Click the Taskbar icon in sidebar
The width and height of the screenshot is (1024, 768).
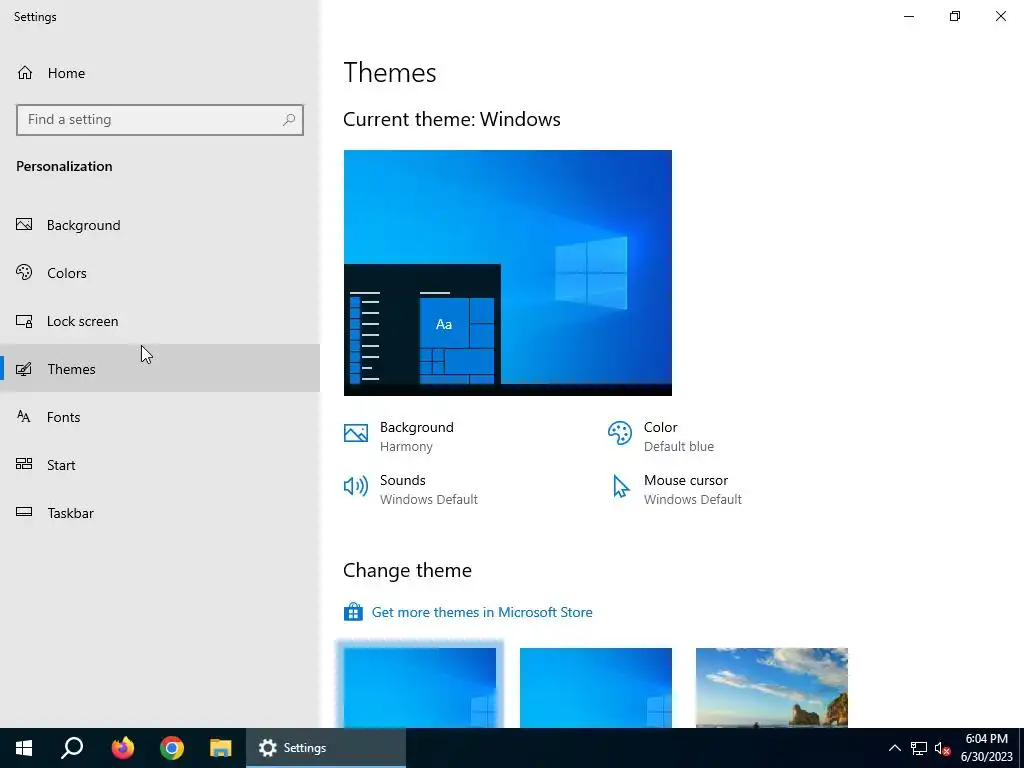coord(24,512)
